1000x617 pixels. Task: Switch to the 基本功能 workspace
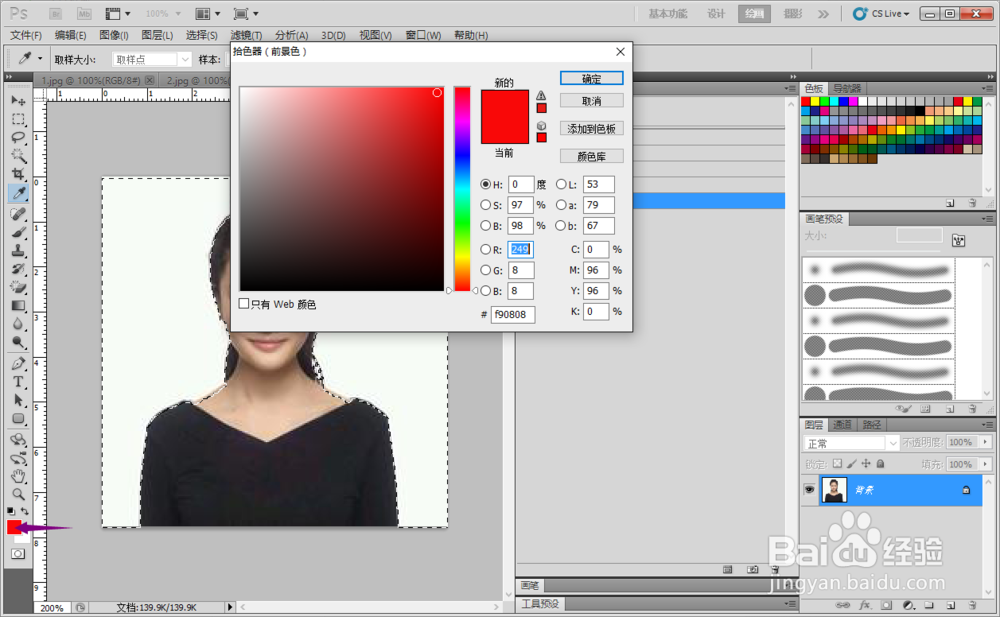coord(668,13)
